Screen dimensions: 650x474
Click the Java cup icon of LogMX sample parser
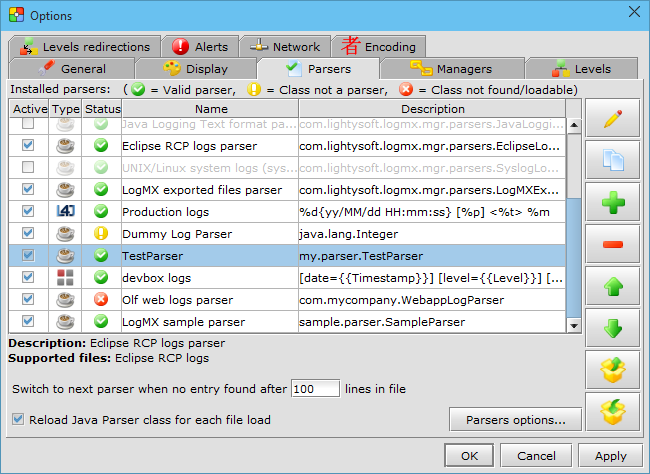[x=65, y=321]
